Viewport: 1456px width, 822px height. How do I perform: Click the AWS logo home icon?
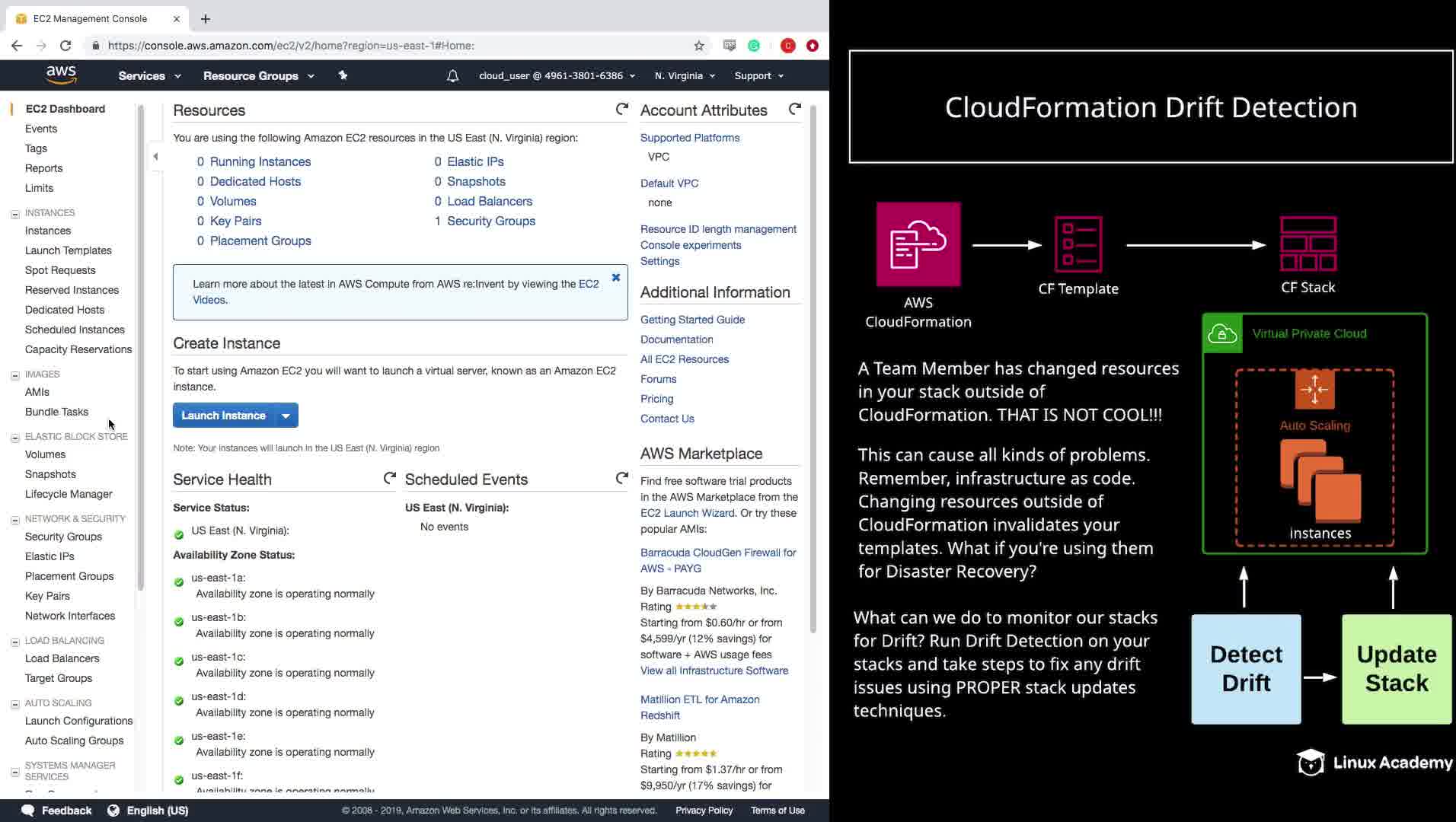point(61,75)
